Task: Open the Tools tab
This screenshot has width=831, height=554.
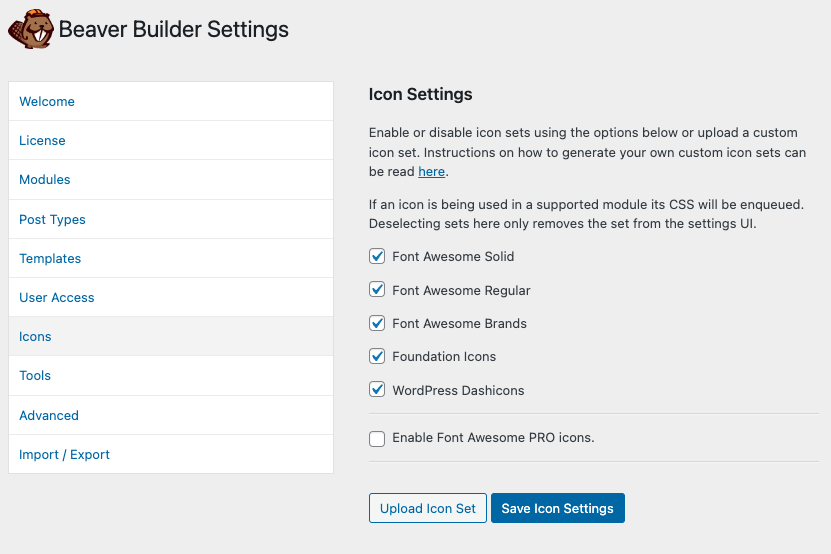Action: 171,376
